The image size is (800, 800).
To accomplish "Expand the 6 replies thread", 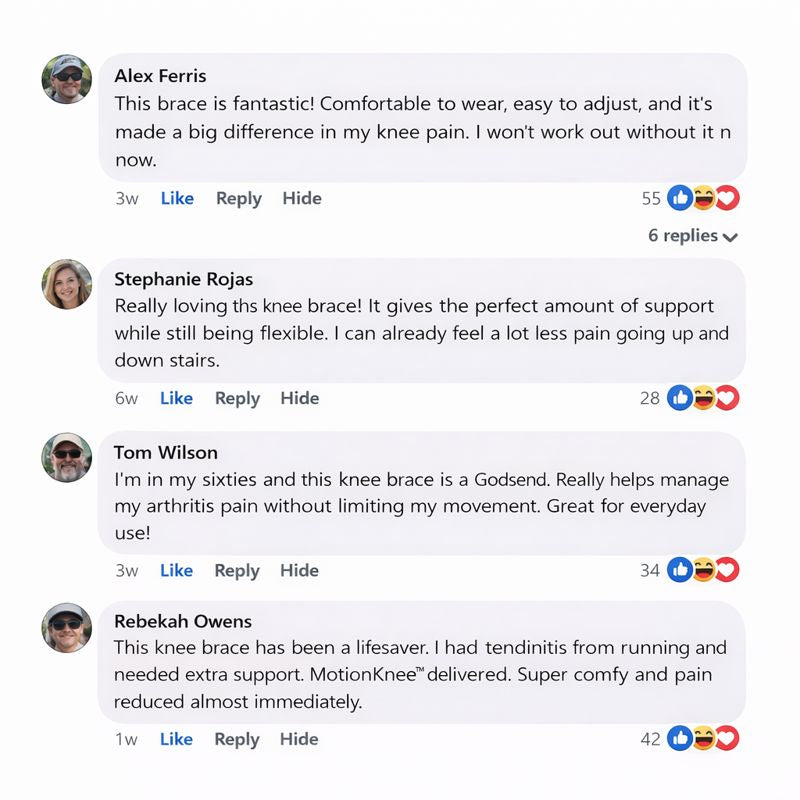I will click(x=693, y=236).
